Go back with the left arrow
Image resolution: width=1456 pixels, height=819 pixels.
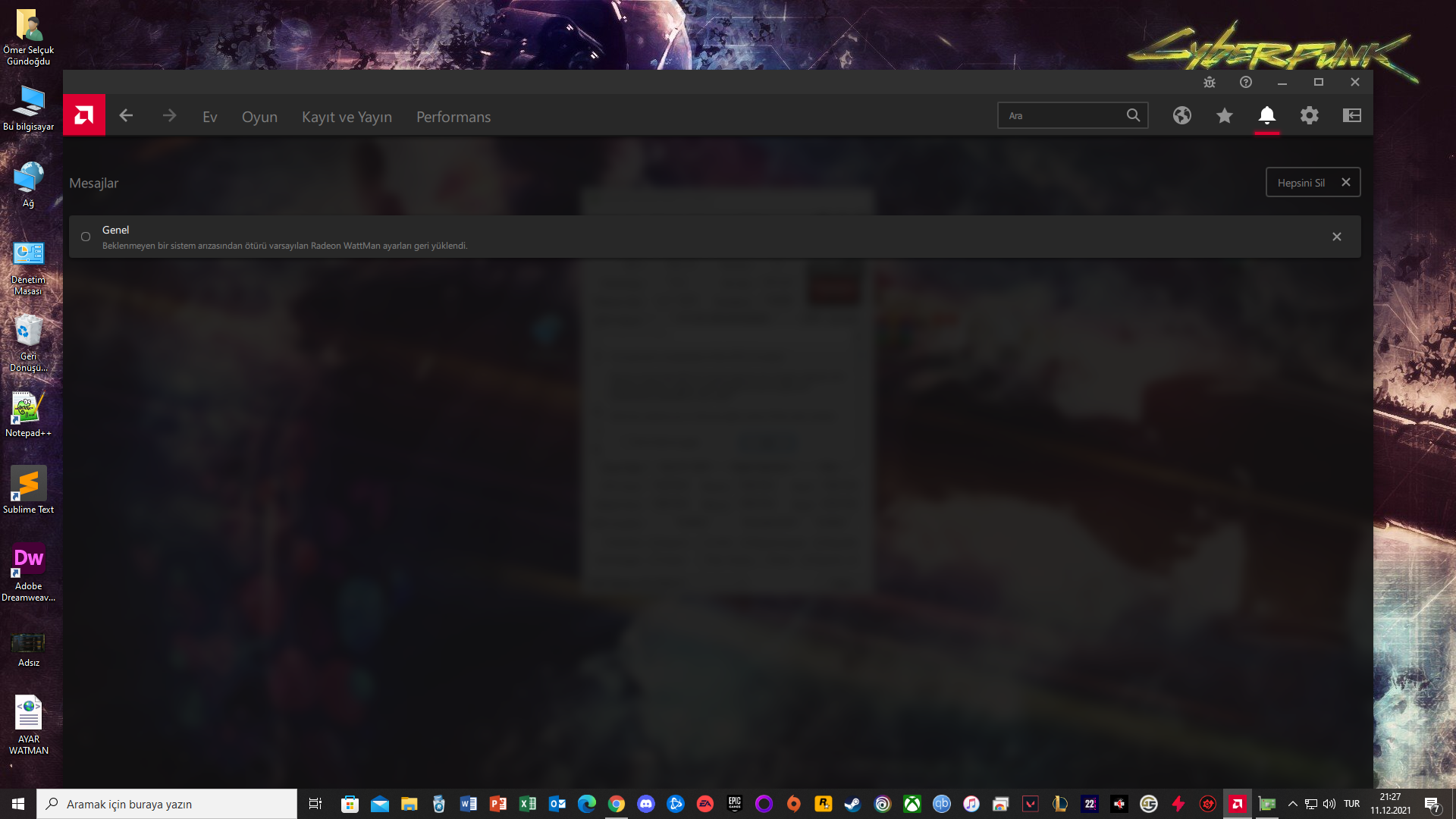click(126, 115)
